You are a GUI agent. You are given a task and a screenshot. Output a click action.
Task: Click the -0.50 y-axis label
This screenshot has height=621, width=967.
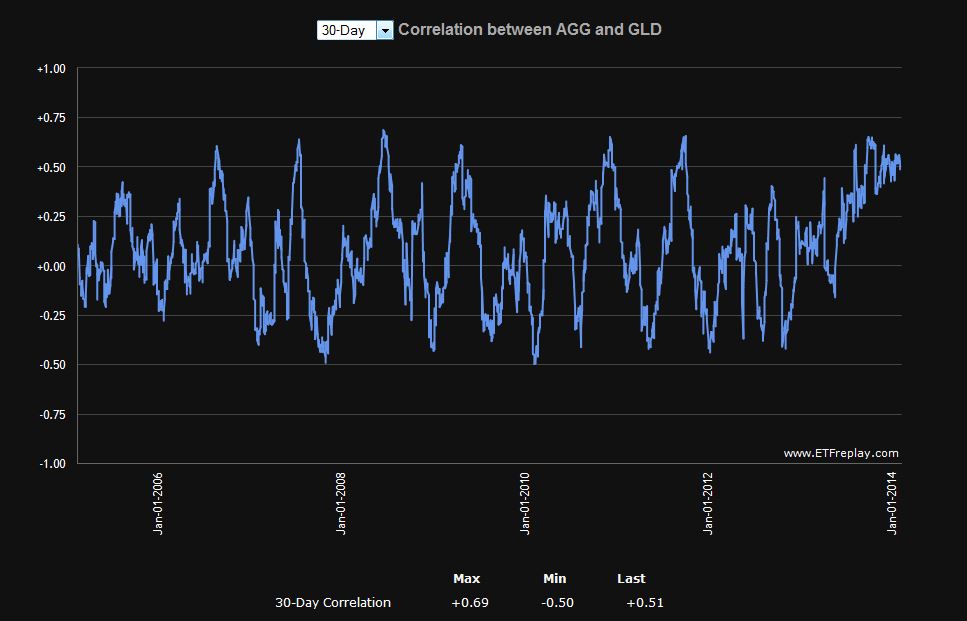pyautogui.click(x=52, y=365)
